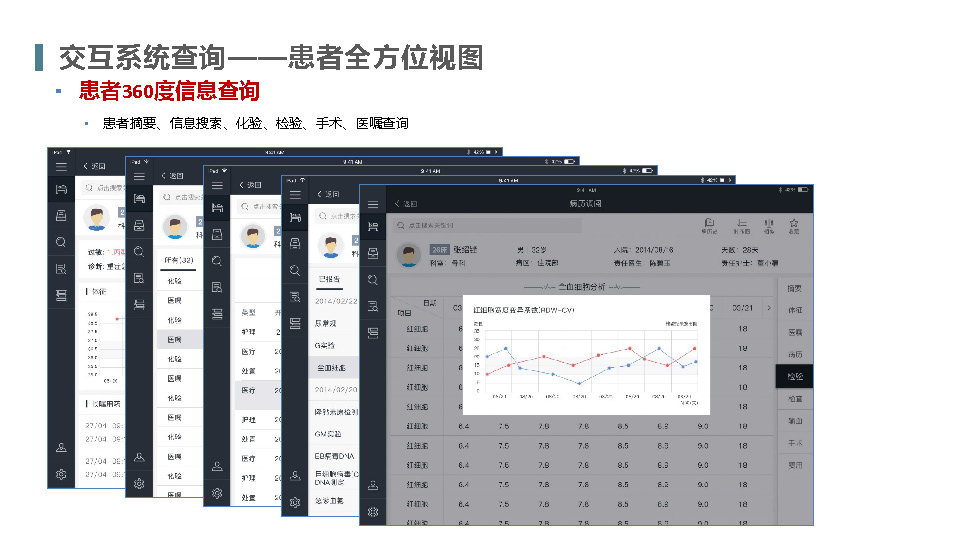Open the settings gear in front 病历视图 window
960x540 pixels.
click(x=373, y=512)
